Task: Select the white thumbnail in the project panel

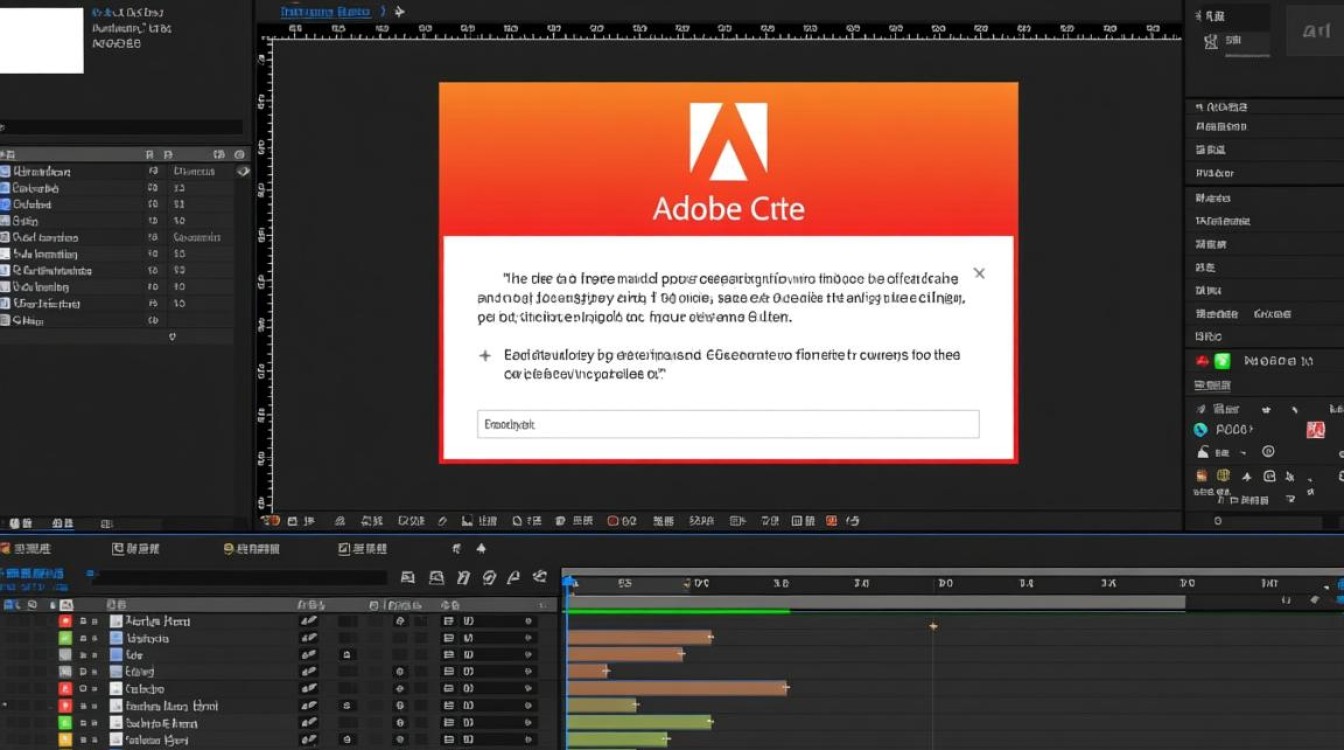Action: point(41,40)
